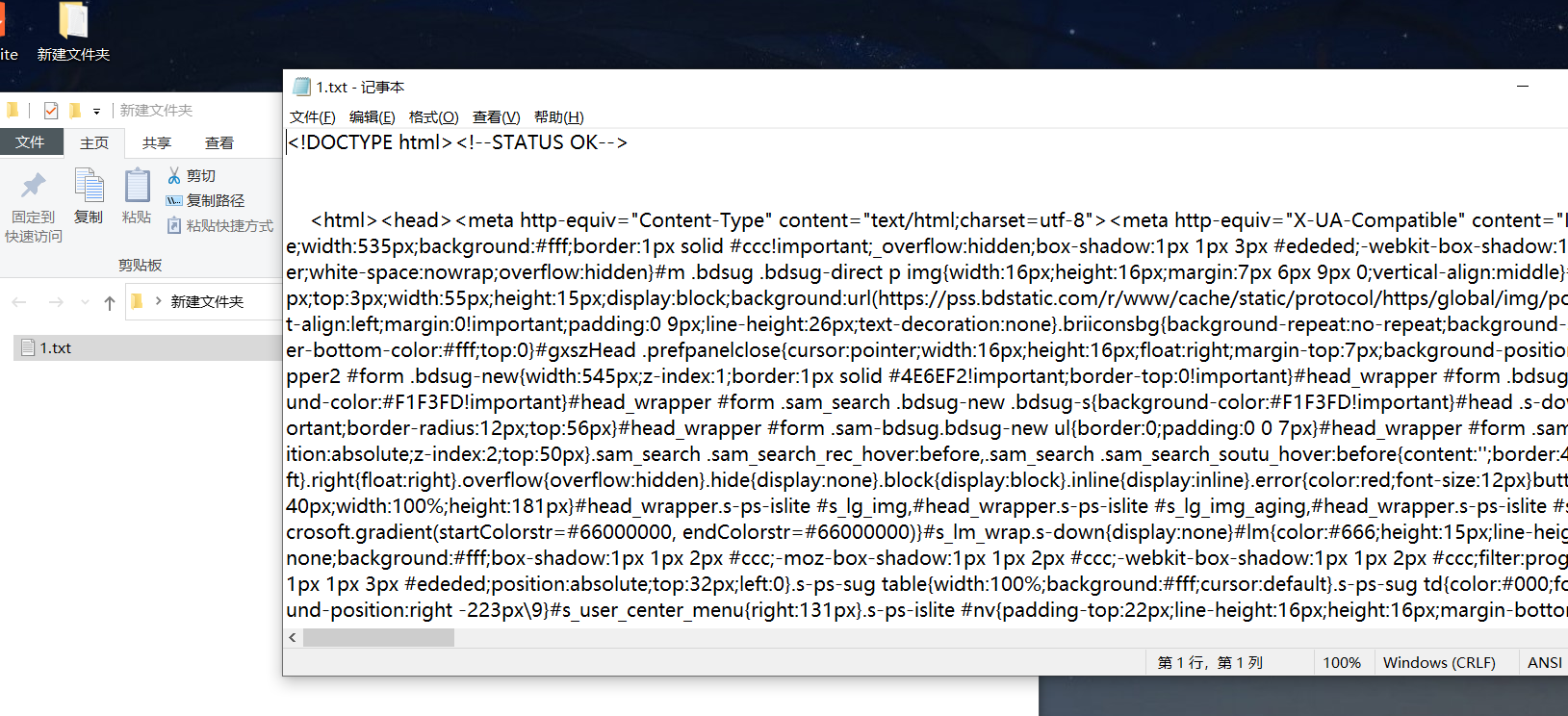1568x716 pixels.
Task: Switch to the 共享 ribbon tab
Action: tap(156, 142)
